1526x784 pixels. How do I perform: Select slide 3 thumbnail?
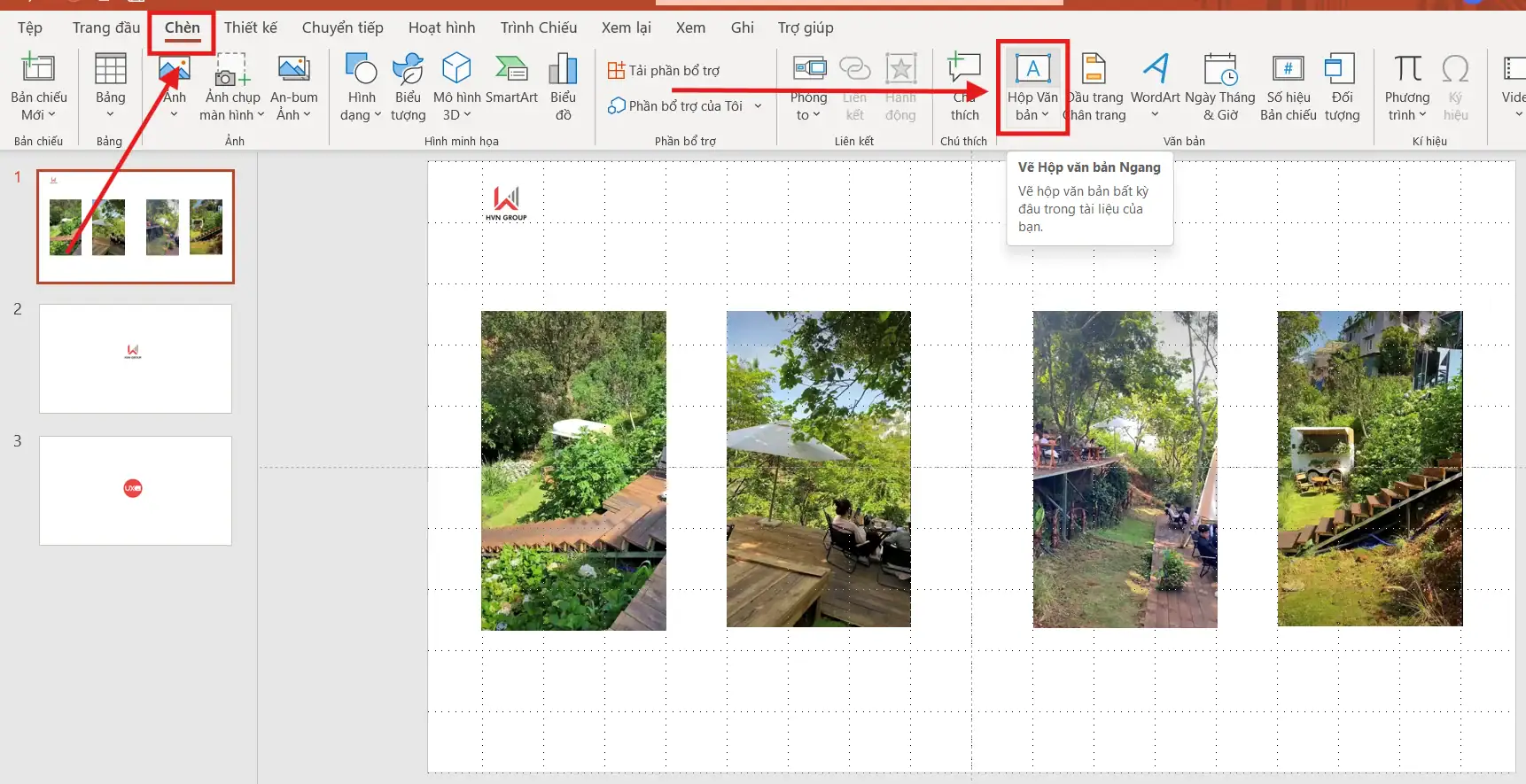[x=136, y=491]
